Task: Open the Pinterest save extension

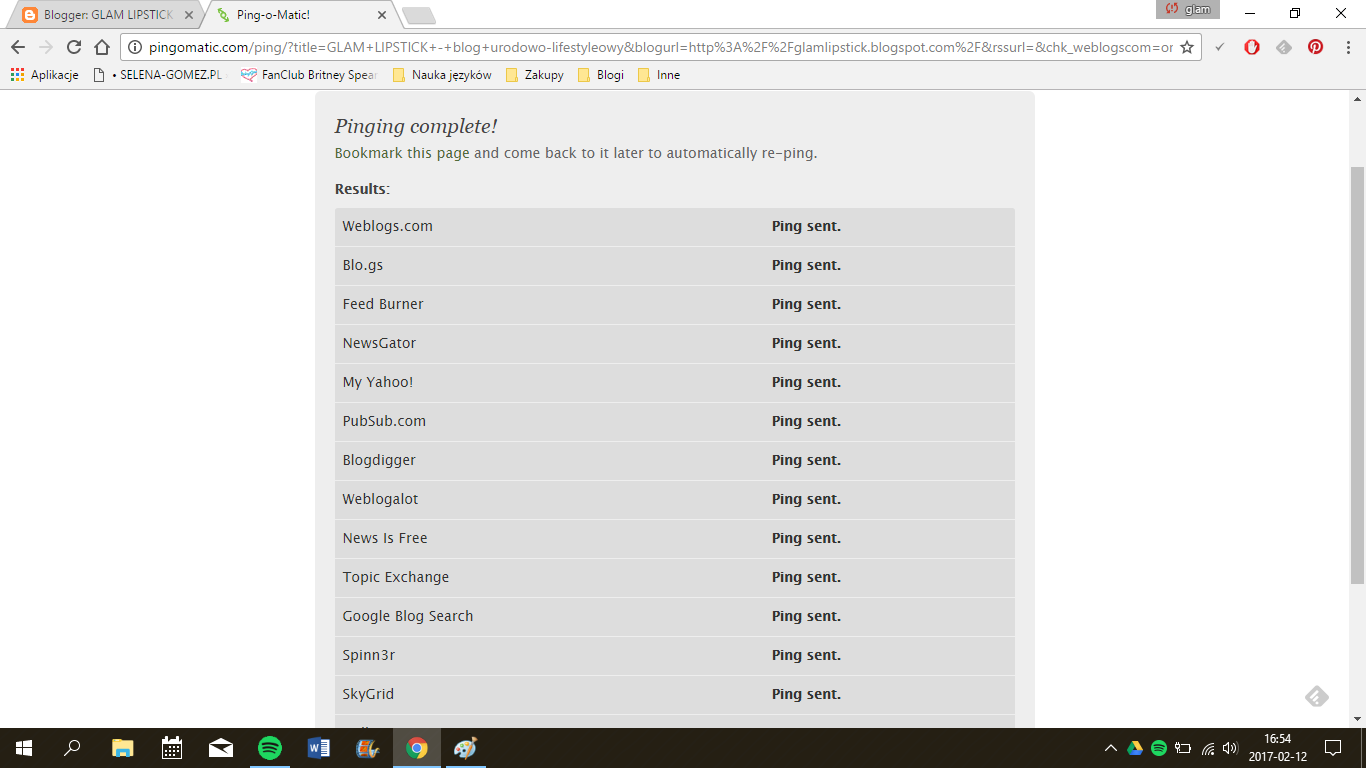Action: pos(1316,47)
